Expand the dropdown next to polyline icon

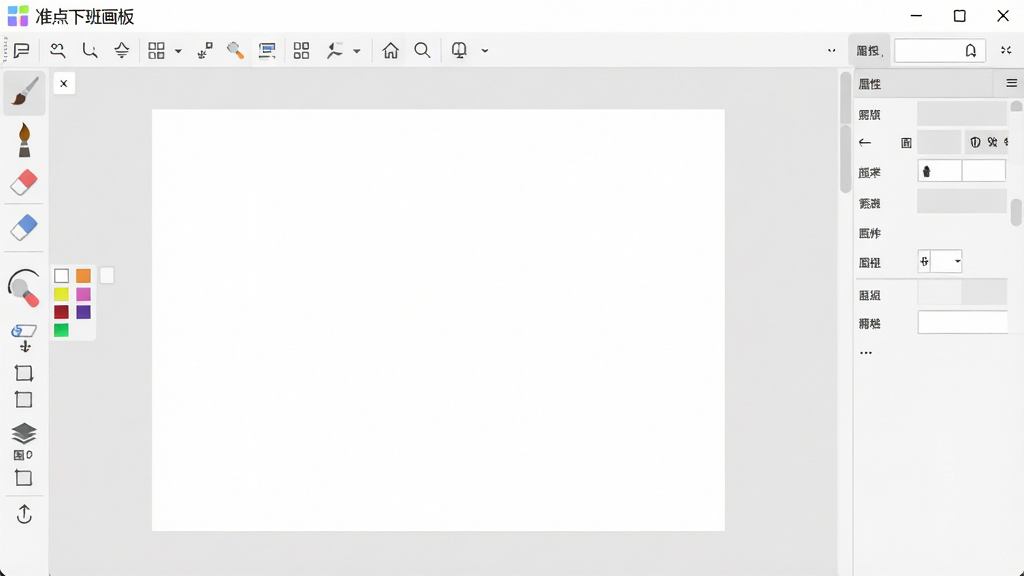[x=357, y=51]
